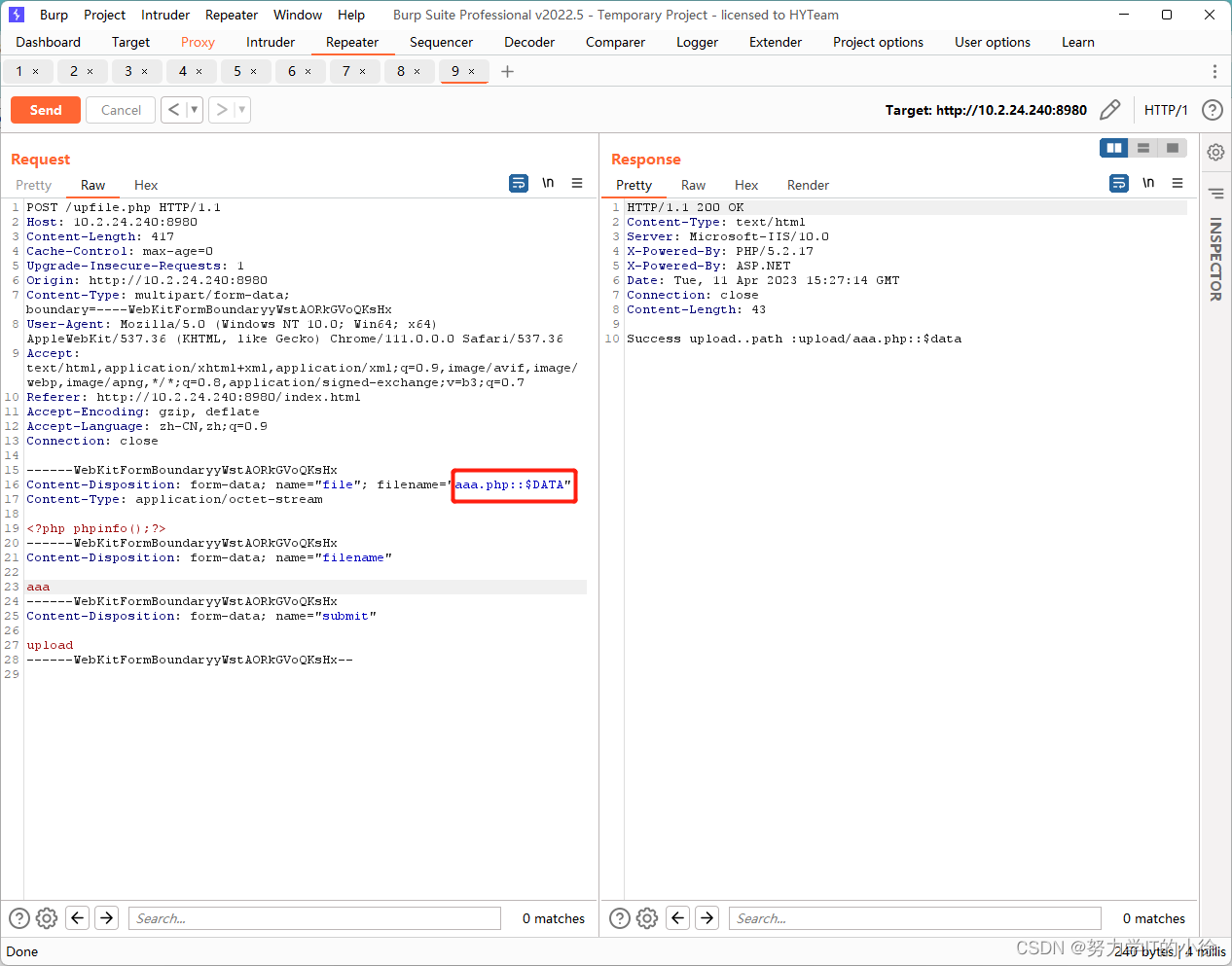Open back history dropdown arrow

(x=195, y=110)
